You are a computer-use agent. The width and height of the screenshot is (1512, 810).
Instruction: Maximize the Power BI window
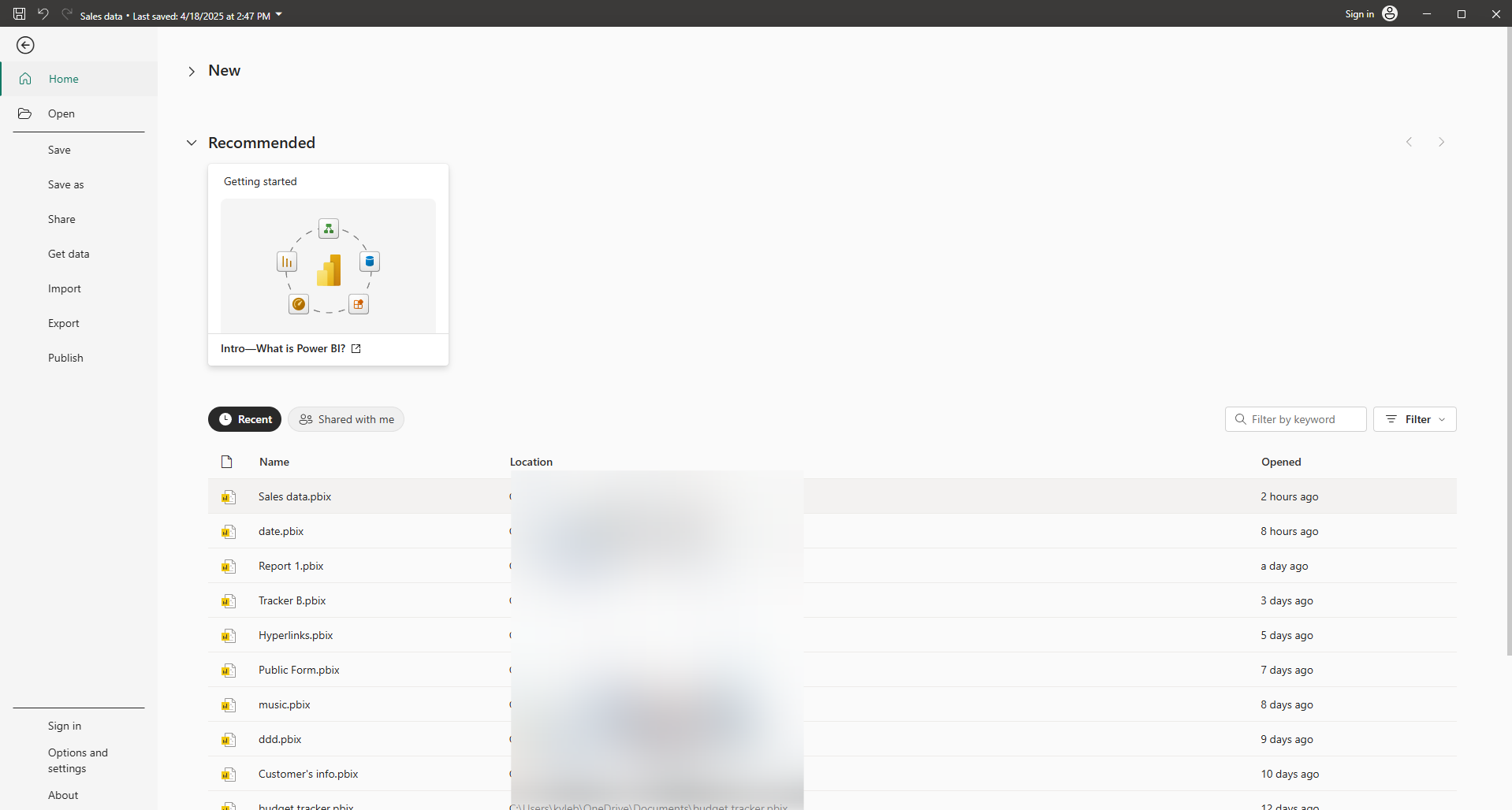point(1462,14)
